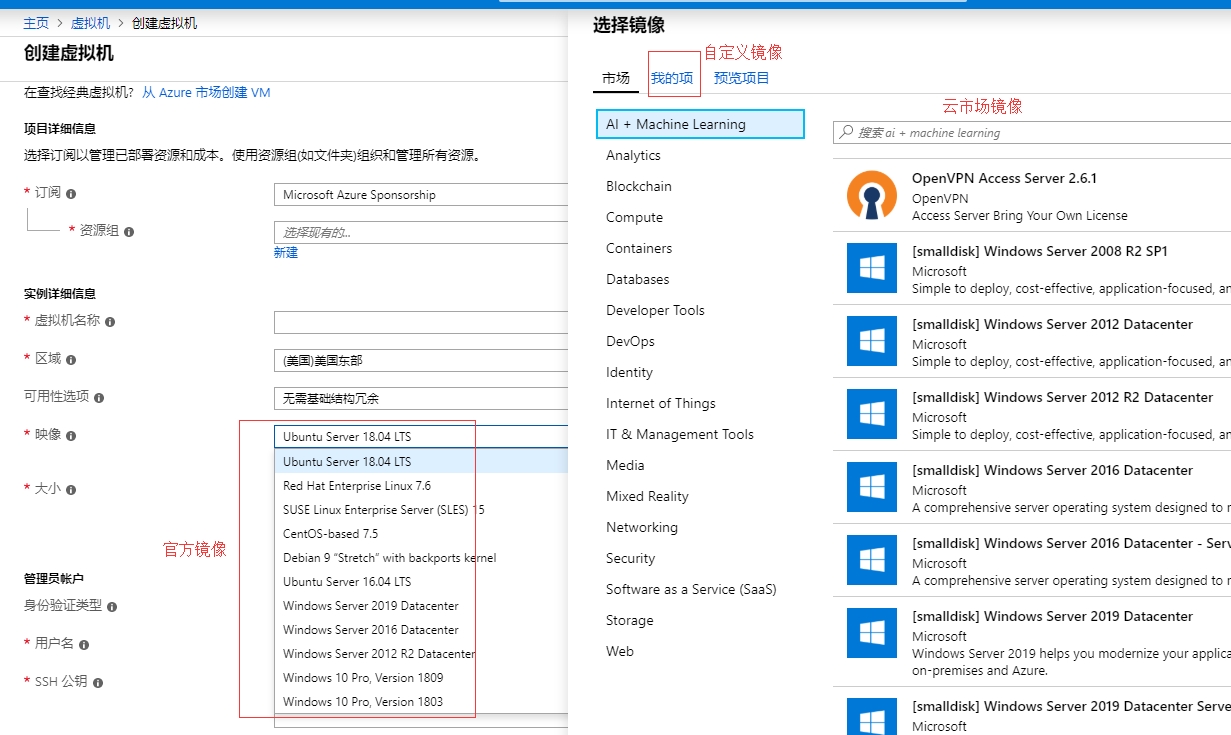Go to 主页 in the breadcrumb
Image resolution: width=1231 pixels, height=735 pixels.
click(36, 23)
